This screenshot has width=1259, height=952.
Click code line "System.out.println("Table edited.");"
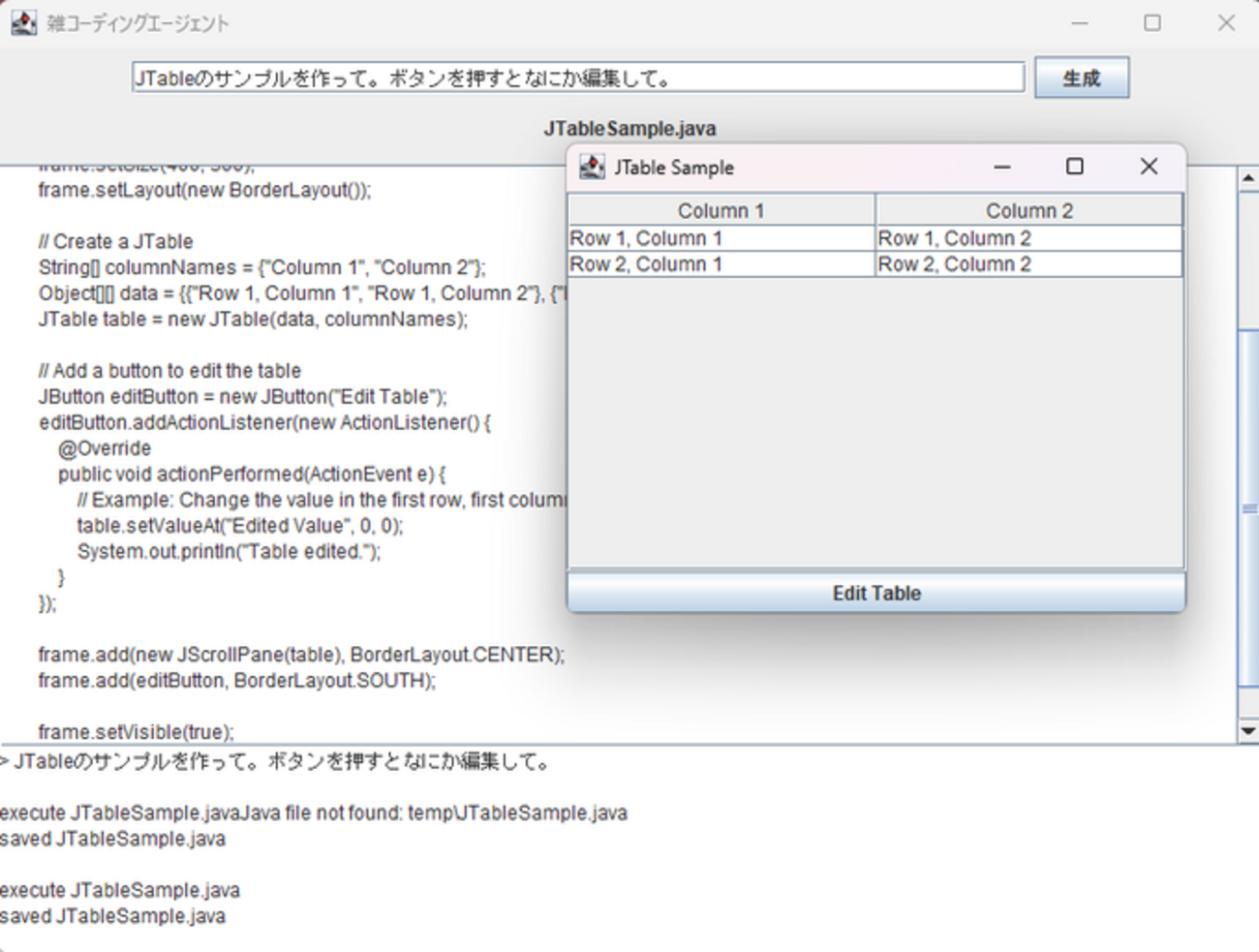[230, 551]
